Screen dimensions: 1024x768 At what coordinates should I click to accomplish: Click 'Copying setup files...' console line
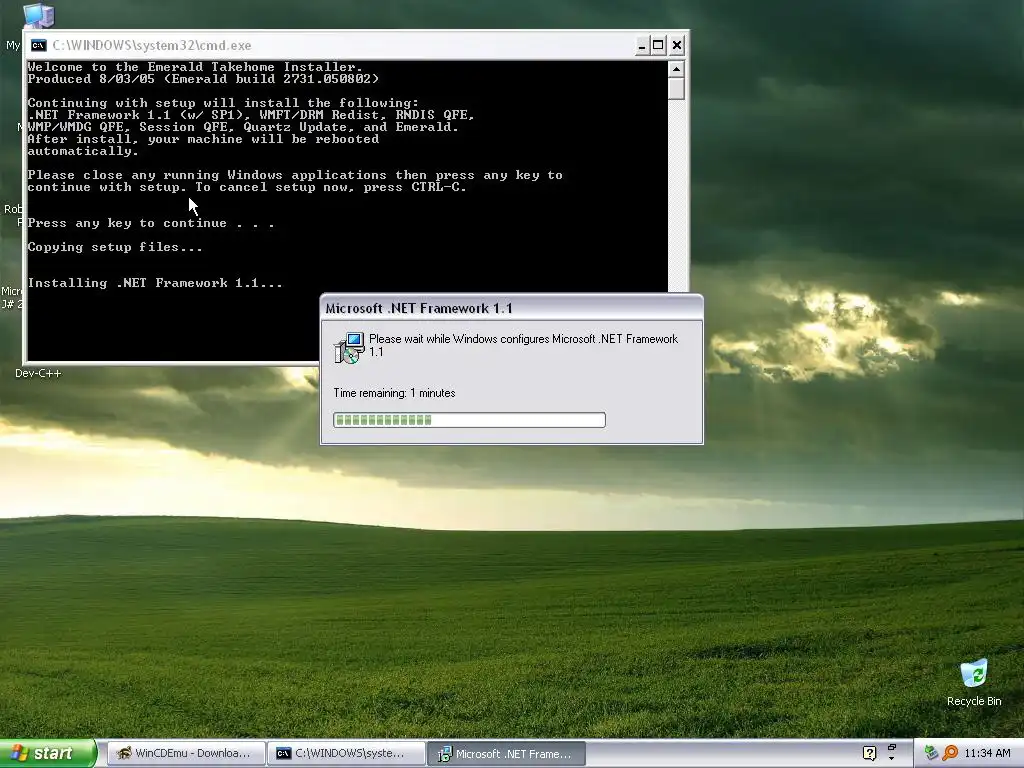coord(115,247)
